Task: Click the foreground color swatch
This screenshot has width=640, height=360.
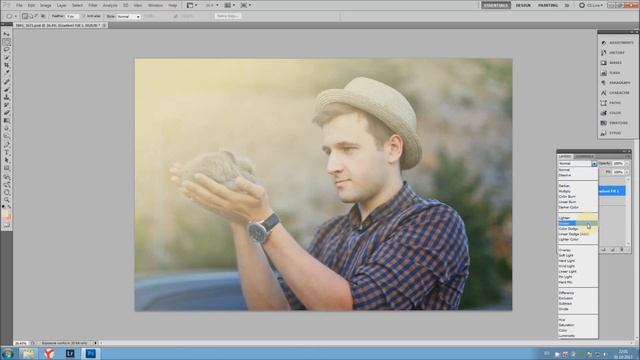Action: tap(5, 214)
